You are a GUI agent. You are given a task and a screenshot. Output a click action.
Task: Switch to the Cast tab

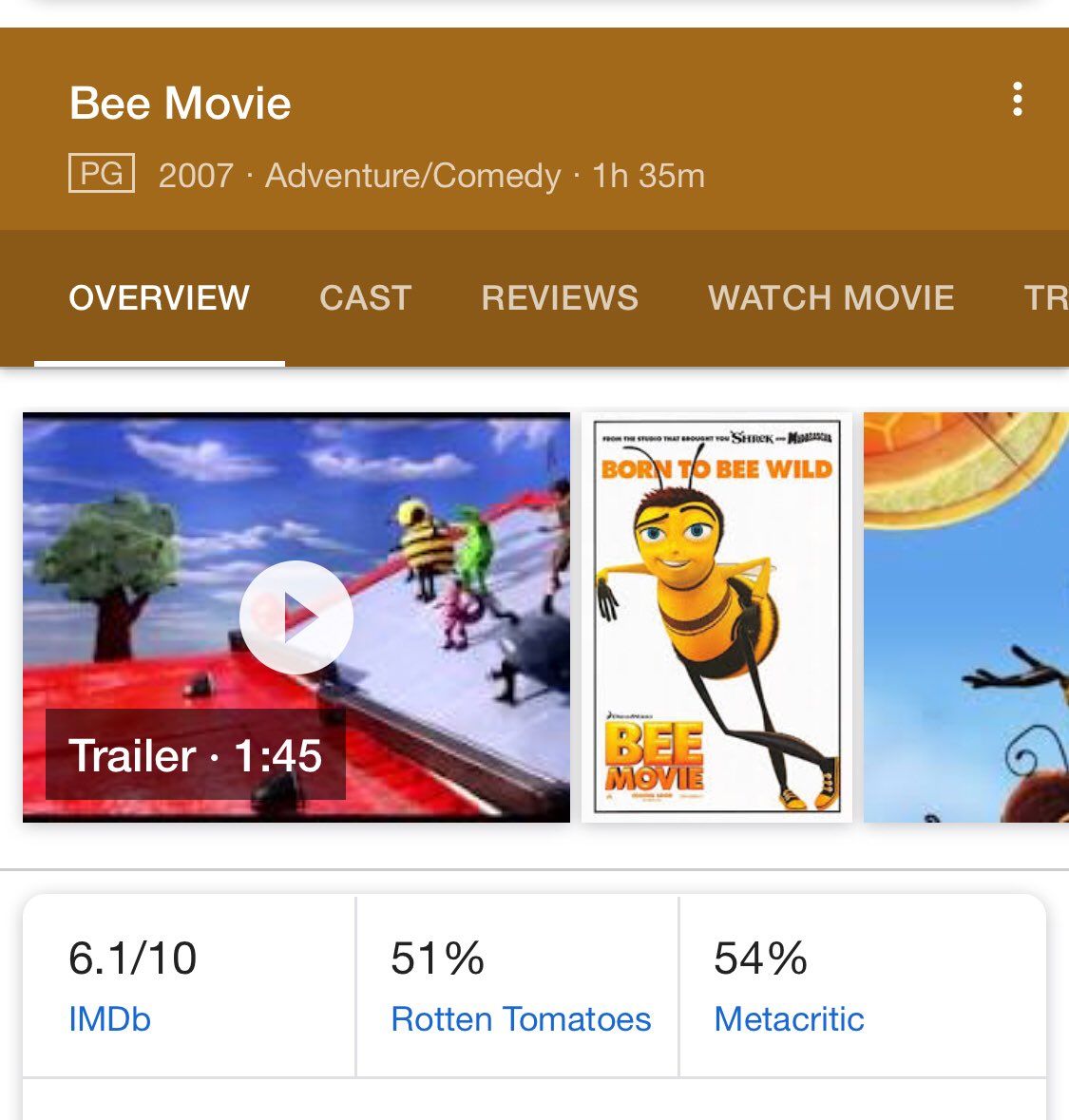click(365, 298)
